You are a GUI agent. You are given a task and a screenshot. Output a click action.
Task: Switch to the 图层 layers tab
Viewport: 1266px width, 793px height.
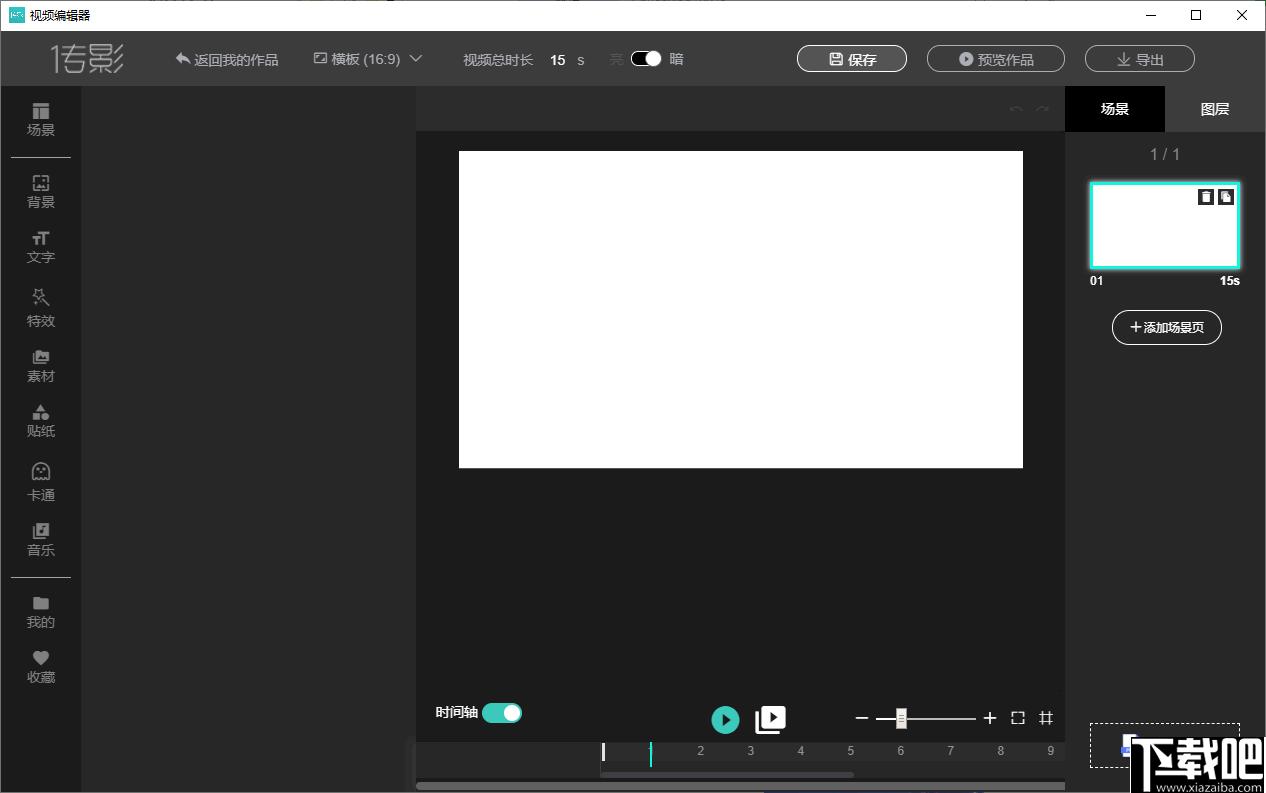(1215, 109)
